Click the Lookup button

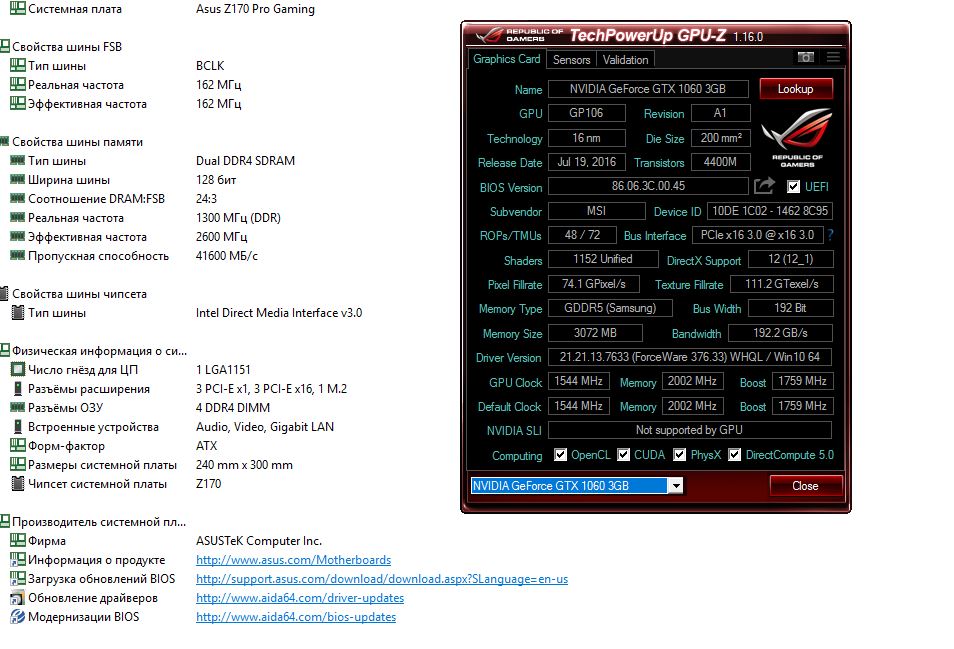pyautogui.click(x=796, y=89)
